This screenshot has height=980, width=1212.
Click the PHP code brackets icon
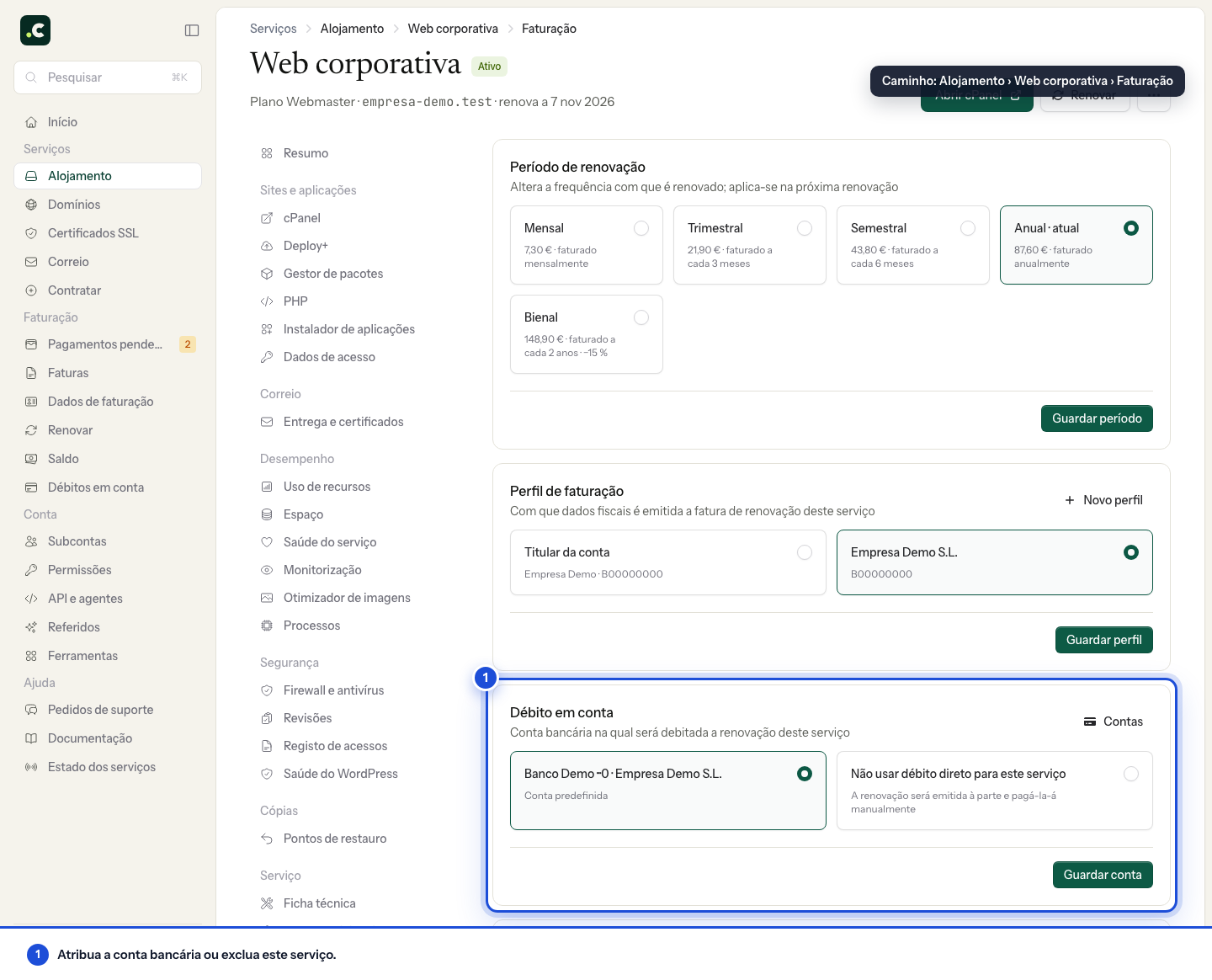pyautogui.click(x=267, y=301)
